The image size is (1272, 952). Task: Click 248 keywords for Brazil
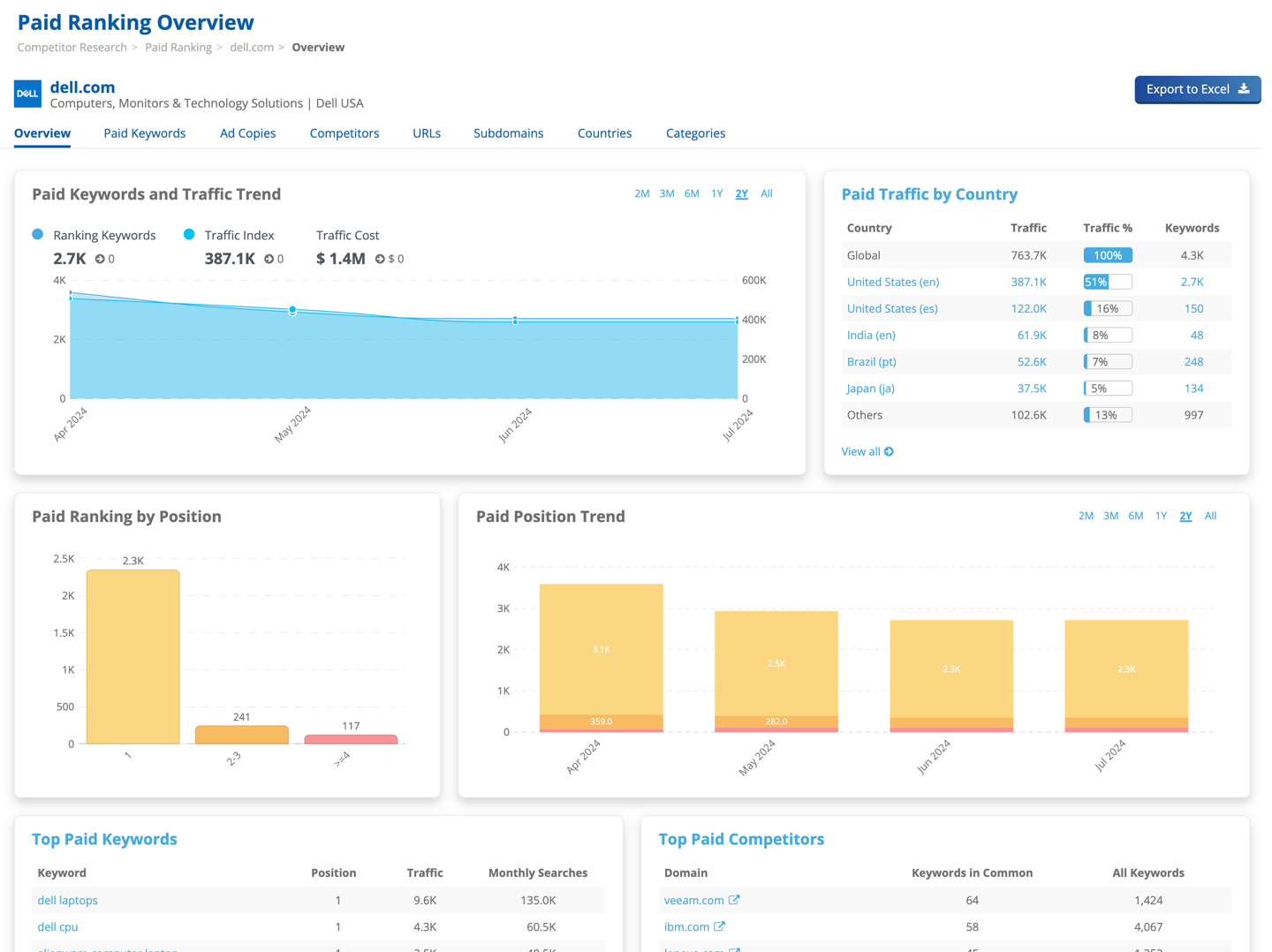click(x=1193, y=361)
